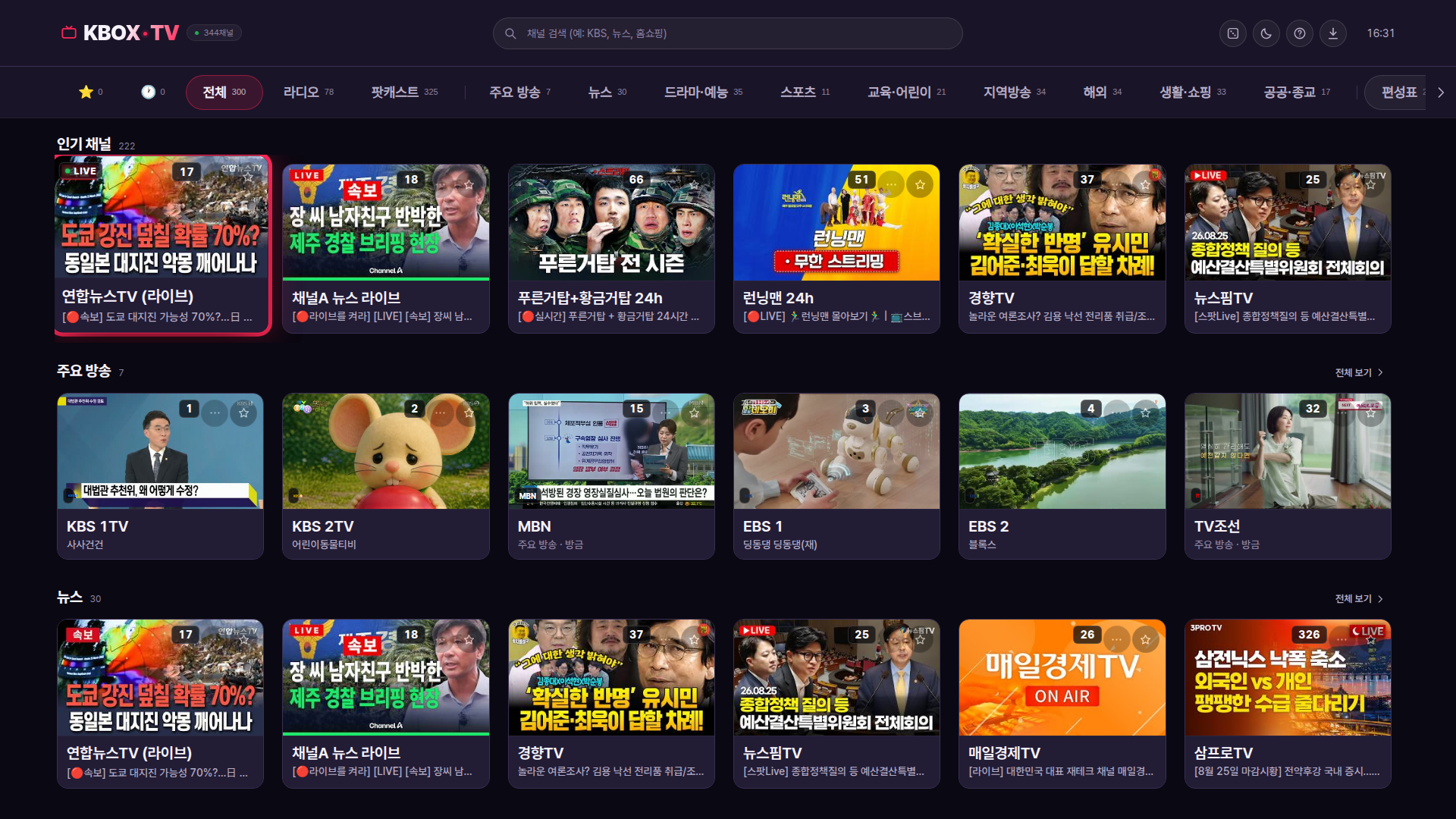1456x819 pixels.
Task: Switch to the 해외 tab
Action: click(x=1103, y=92)
